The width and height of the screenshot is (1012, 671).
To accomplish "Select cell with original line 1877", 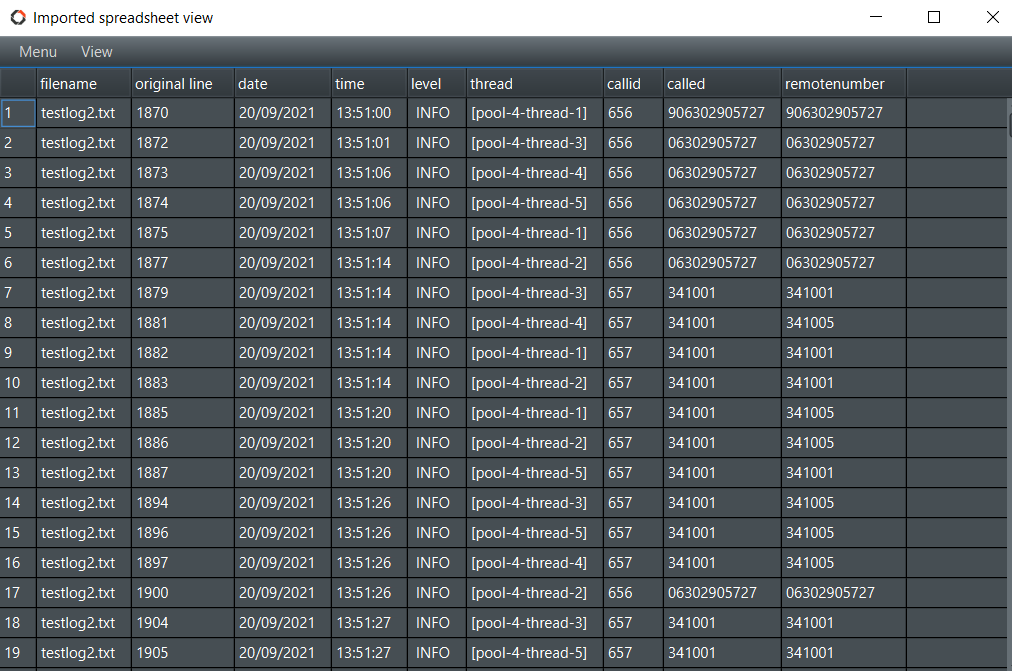I will [183, 263].
